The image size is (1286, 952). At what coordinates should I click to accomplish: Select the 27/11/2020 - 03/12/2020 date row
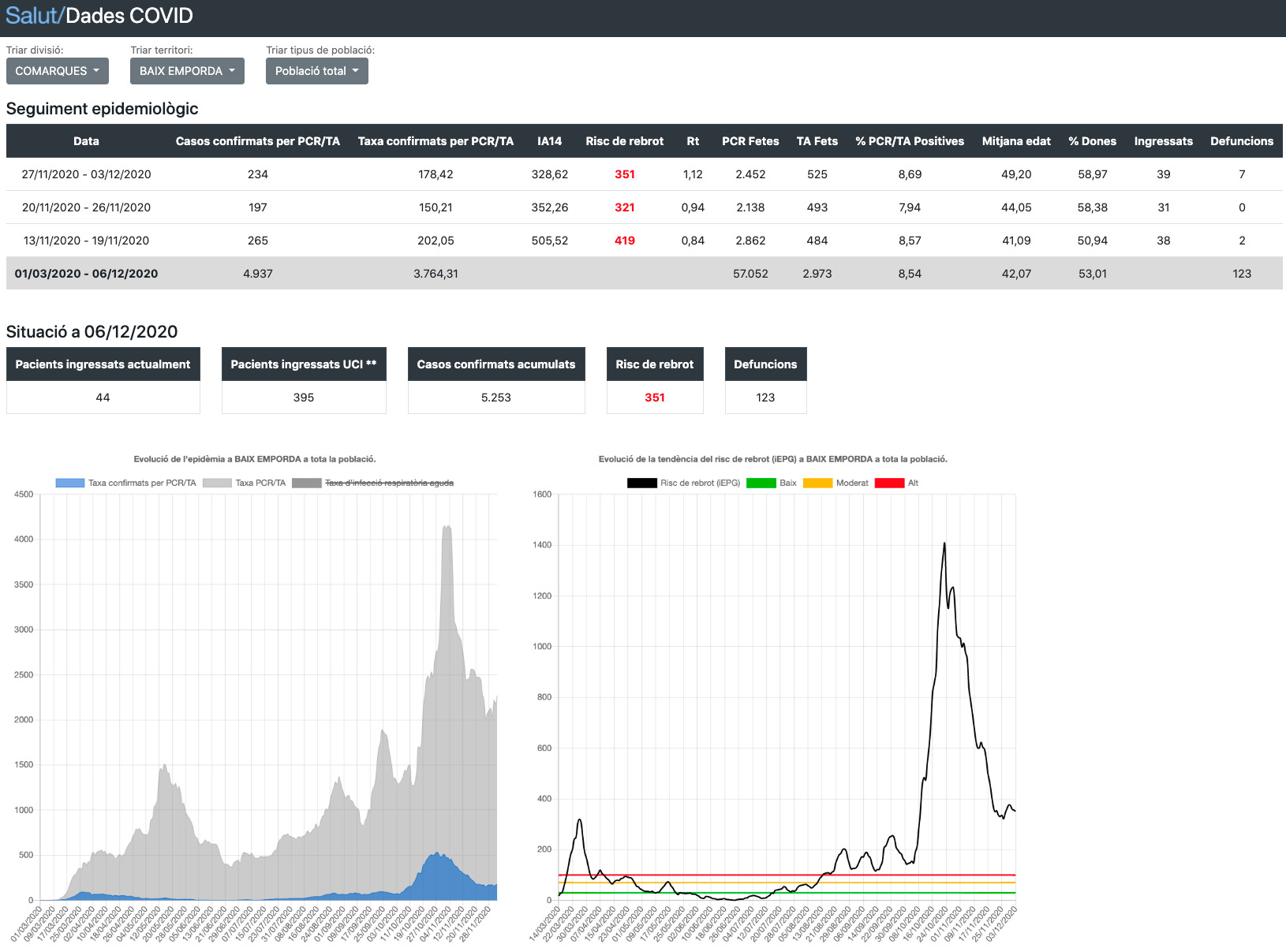click(645, 174)
